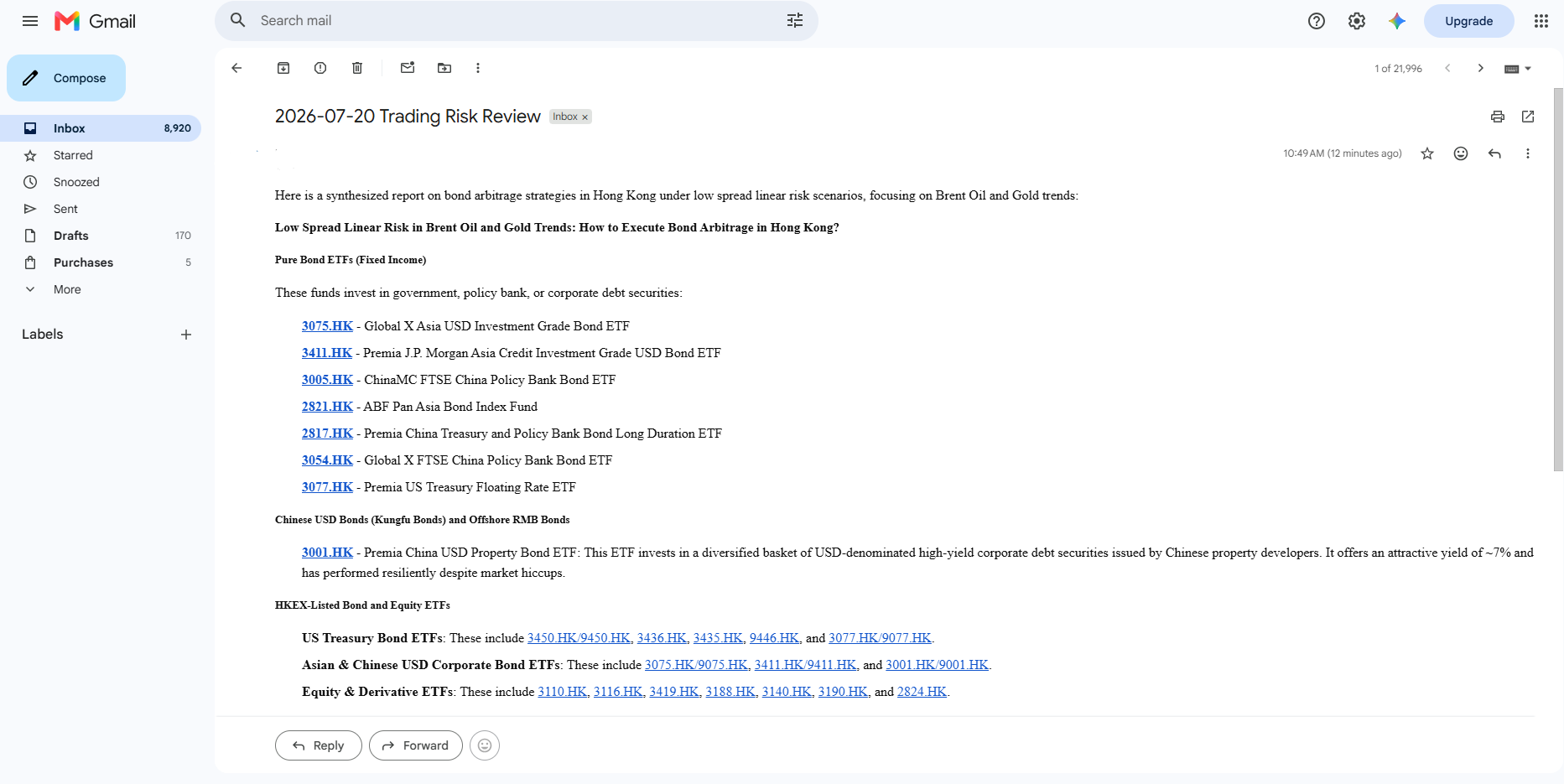This screenshot has height=784, width=1564.
Task: Open the 3001.HK Property Bond link
Action: click(x=327, y=553)
